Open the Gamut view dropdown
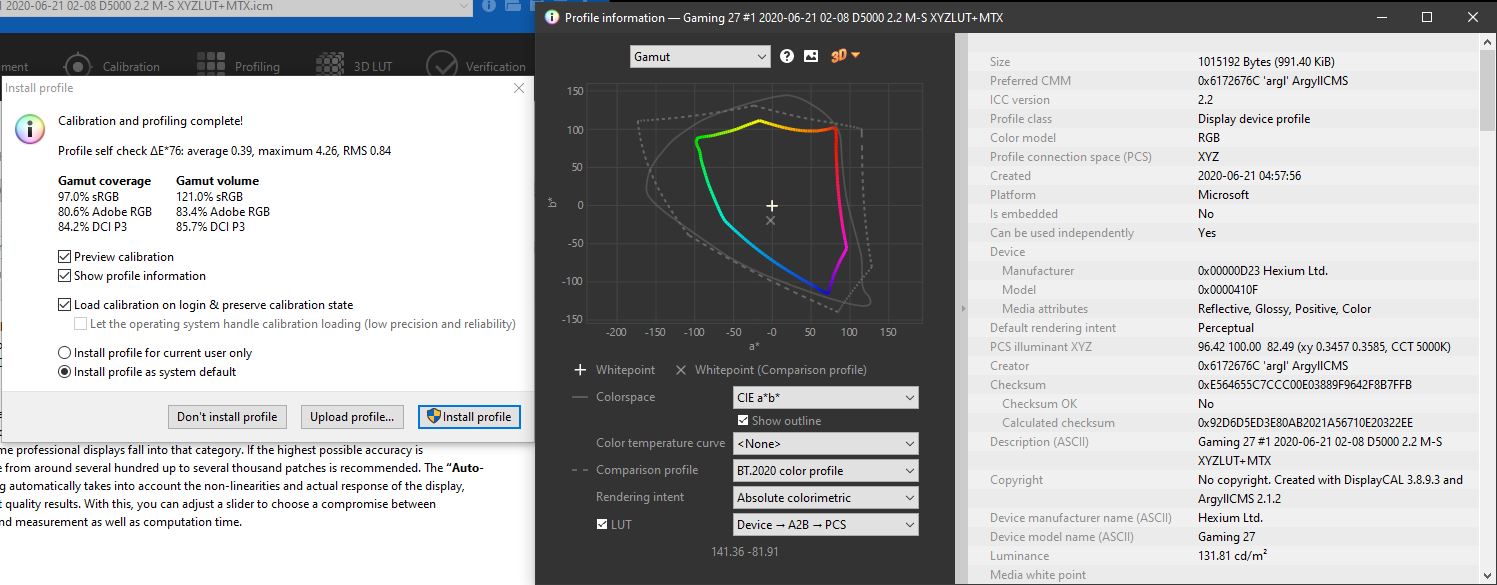The height and width of the screenshot is (585, 1497). pos(700,57)
